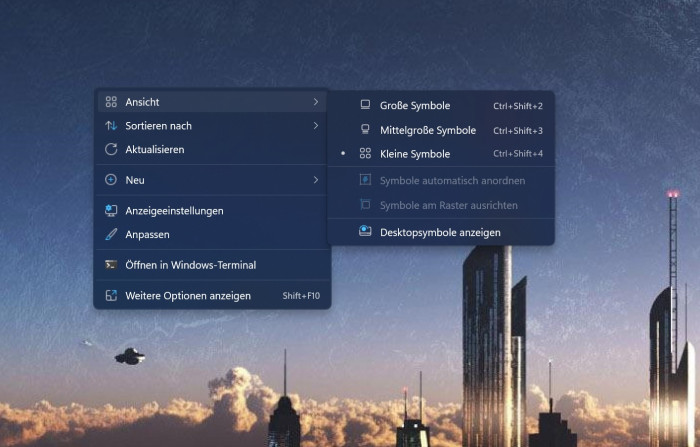
Task: Toggle Symbole automatisch anordnen
Action: [441, 180]
